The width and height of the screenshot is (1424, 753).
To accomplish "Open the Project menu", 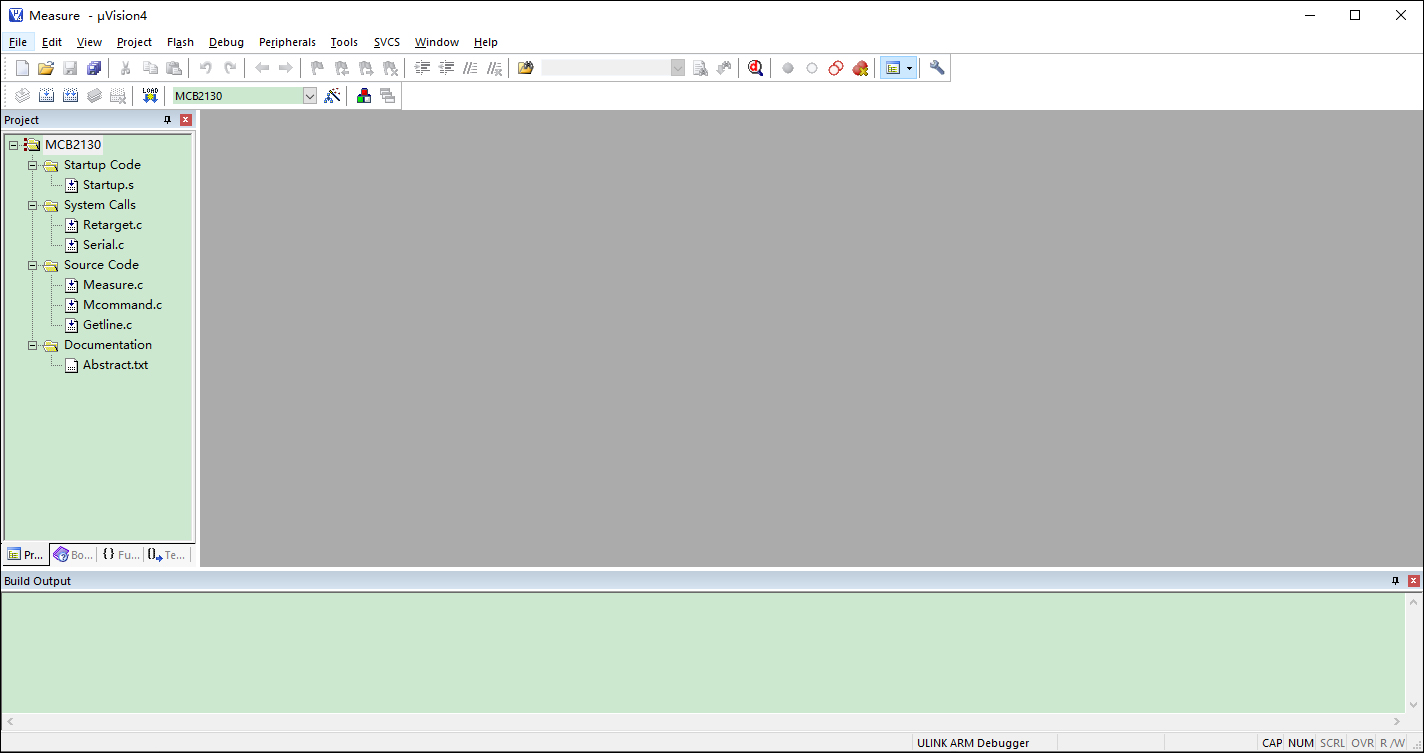I will point(134,42).
